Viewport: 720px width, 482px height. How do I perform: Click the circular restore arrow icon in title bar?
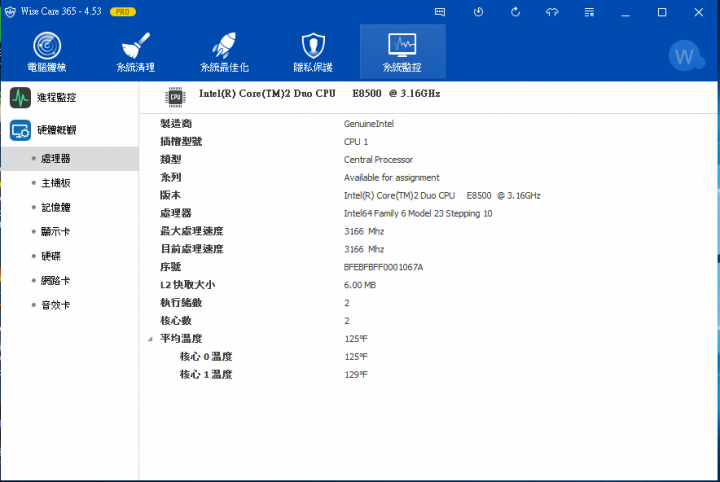coord(515,12)
